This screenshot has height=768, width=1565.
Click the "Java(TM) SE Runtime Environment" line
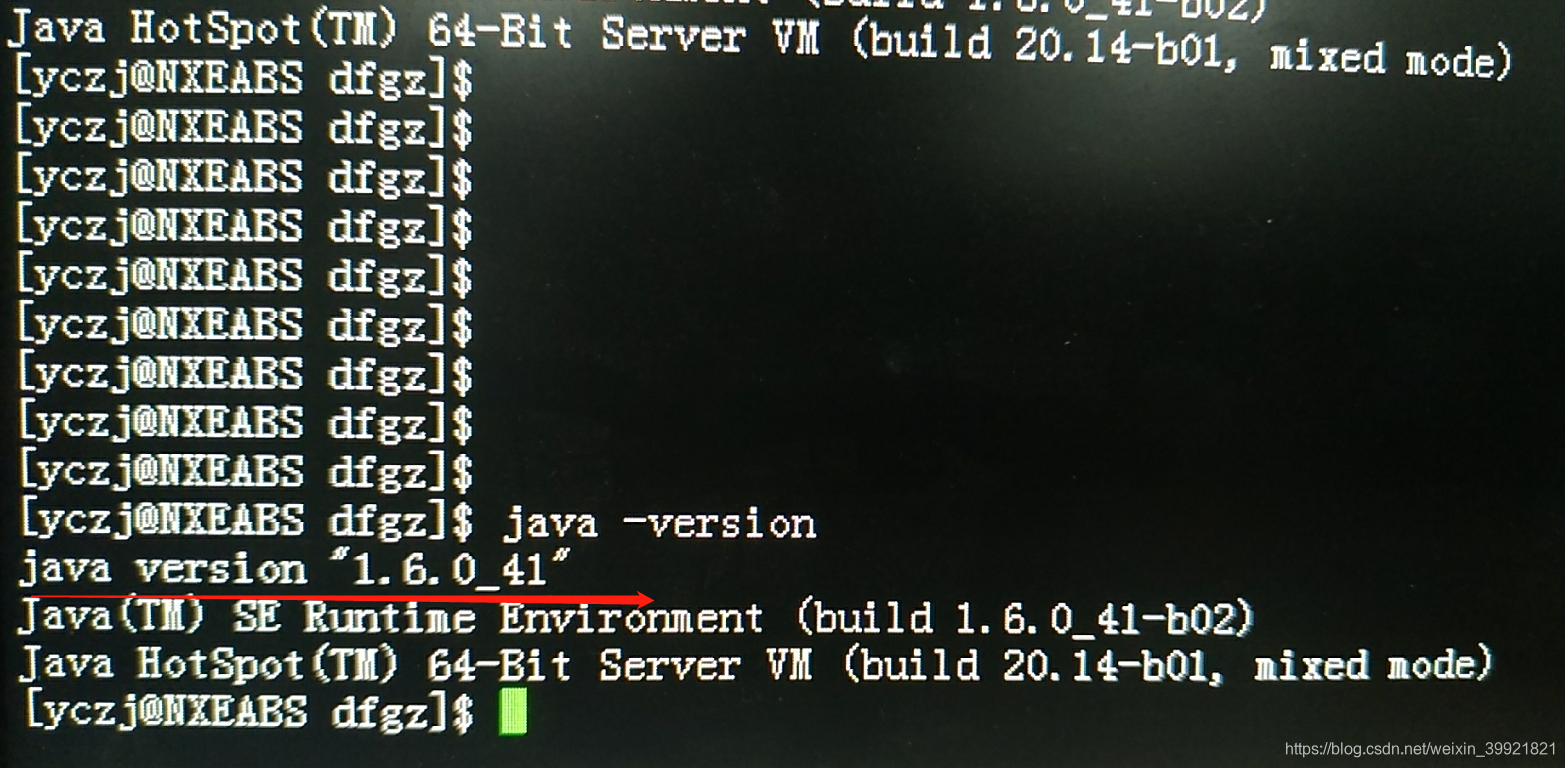[636, 618]
